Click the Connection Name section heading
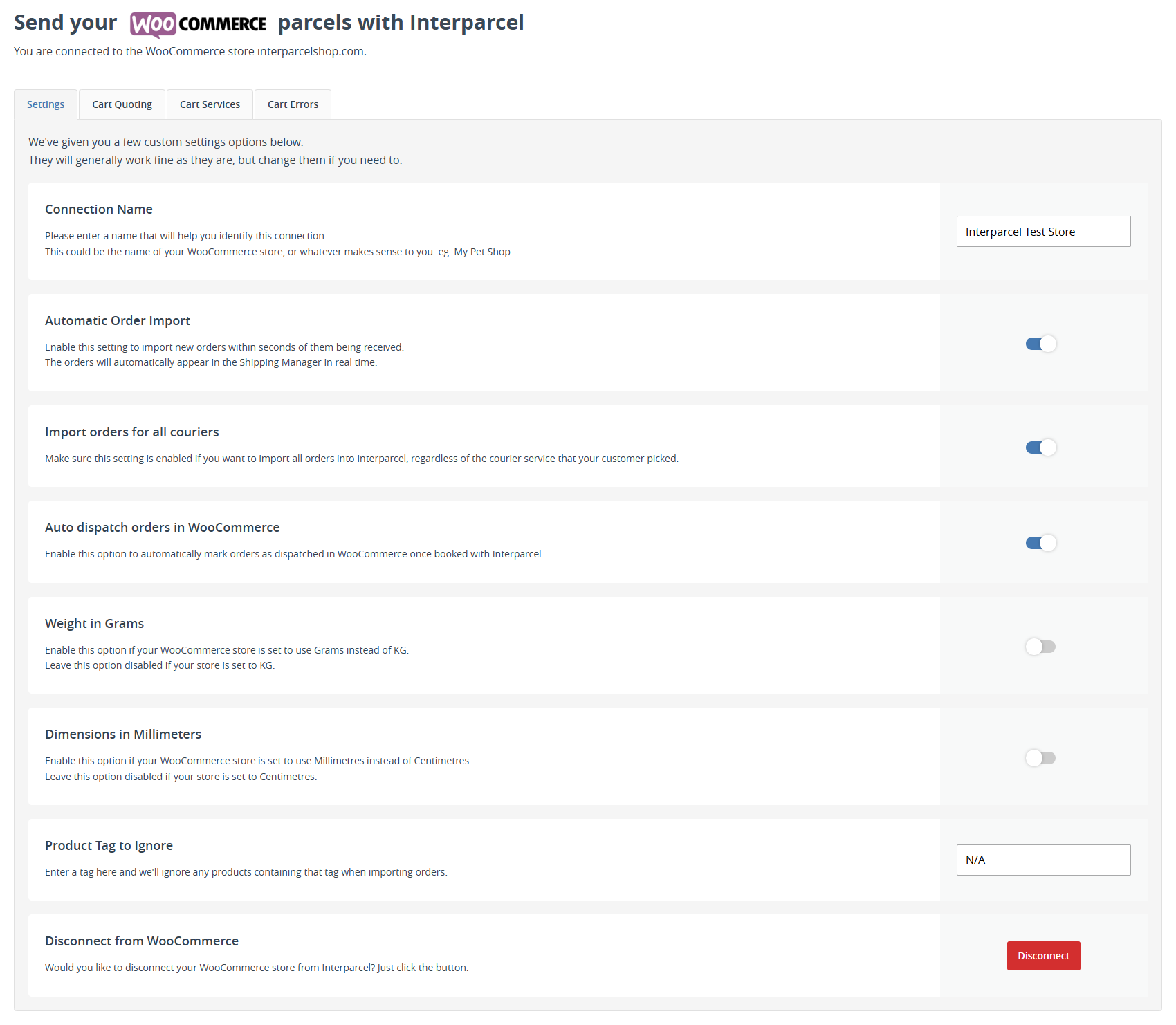 point(99,210)
